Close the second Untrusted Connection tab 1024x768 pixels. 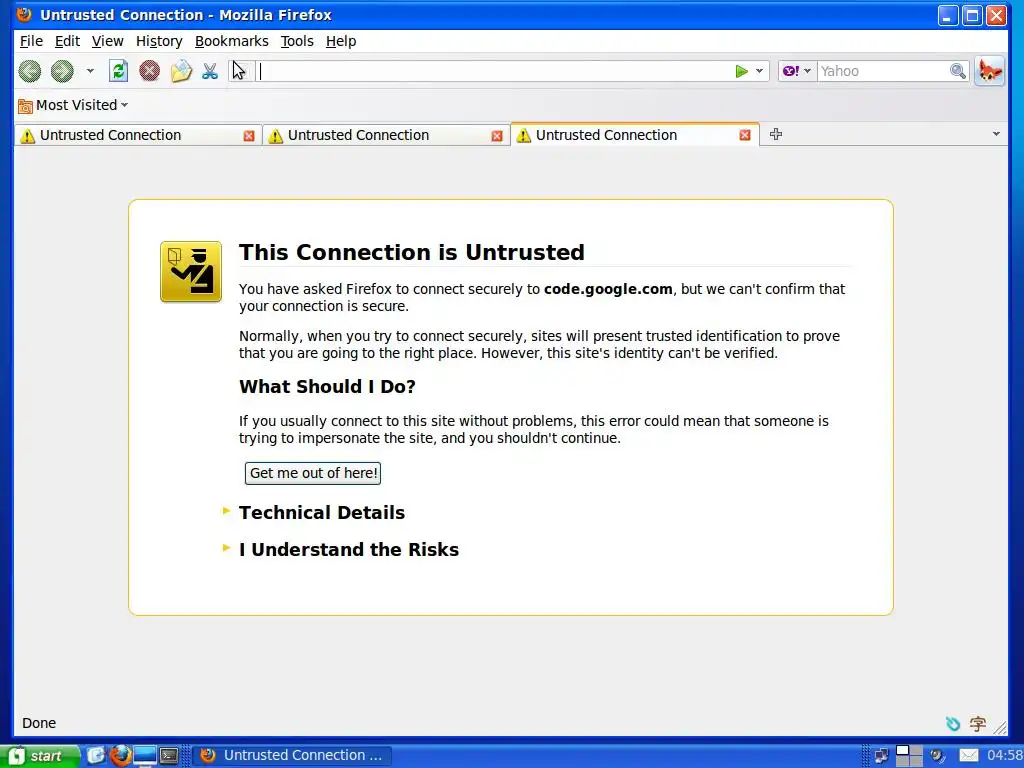[x=497, y=136]
